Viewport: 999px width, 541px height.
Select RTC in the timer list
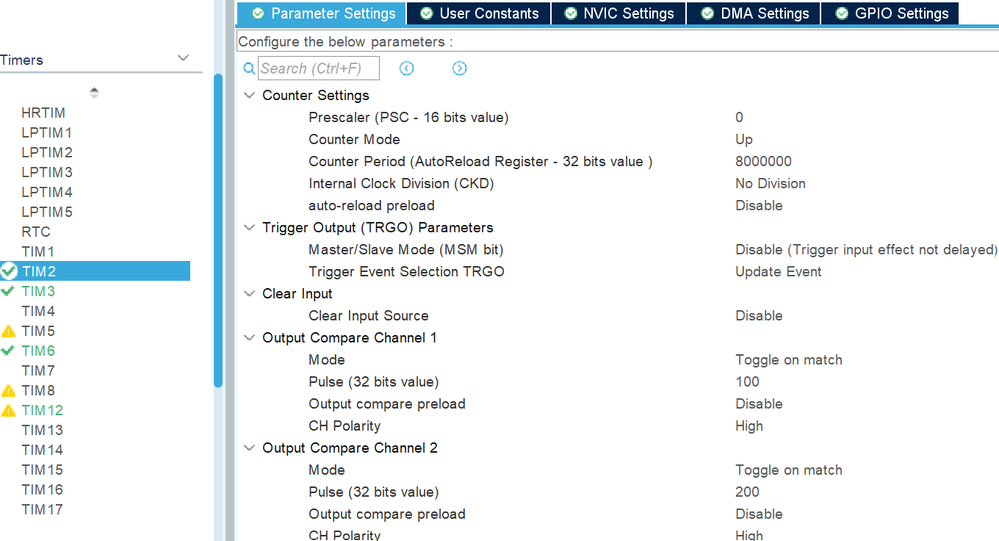pos(36,232)
